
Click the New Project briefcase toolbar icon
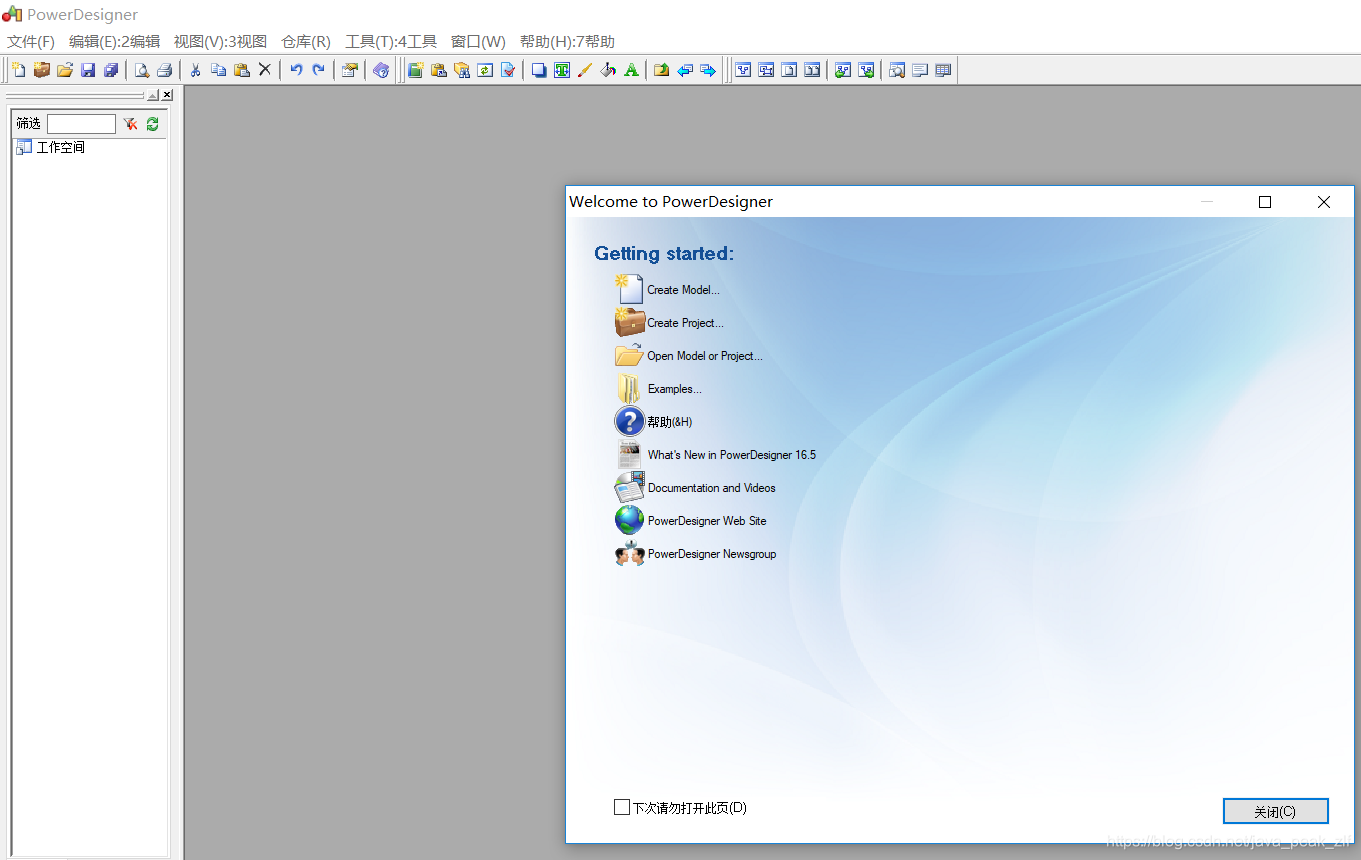coord(42,70)
